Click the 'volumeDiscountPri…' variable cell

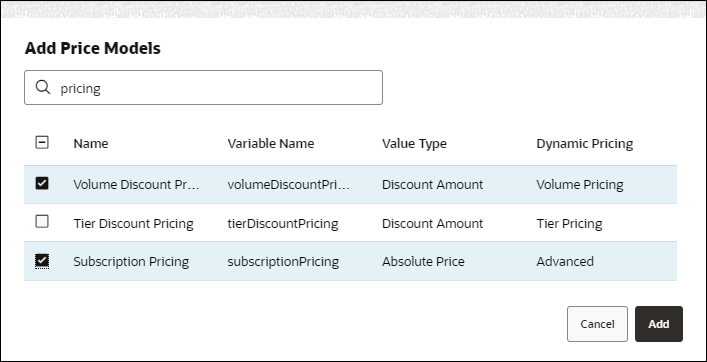[x=289, y=185]
